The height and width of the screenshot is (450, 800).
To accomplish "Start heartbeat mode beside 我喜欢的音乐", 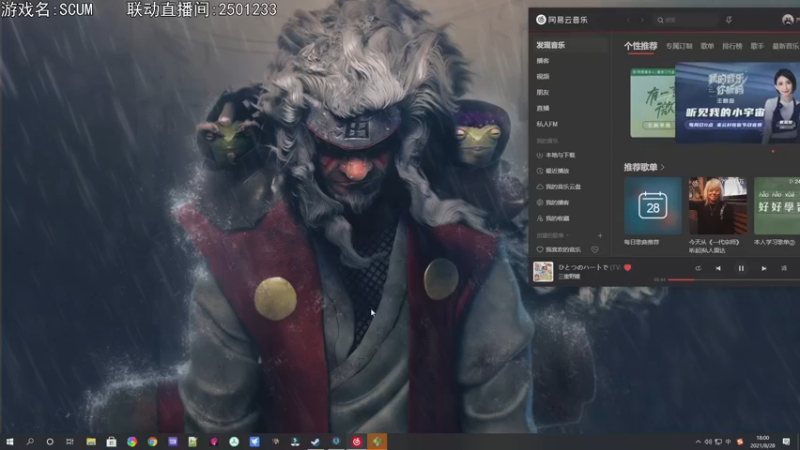I will coord(595,249).
